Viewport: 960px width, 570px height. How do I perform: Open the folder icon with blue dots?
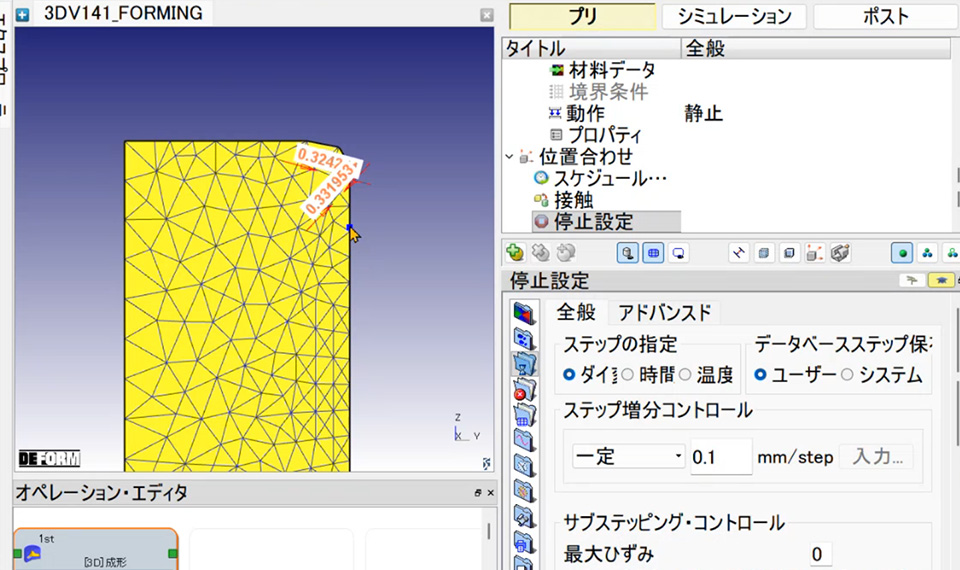524,339
